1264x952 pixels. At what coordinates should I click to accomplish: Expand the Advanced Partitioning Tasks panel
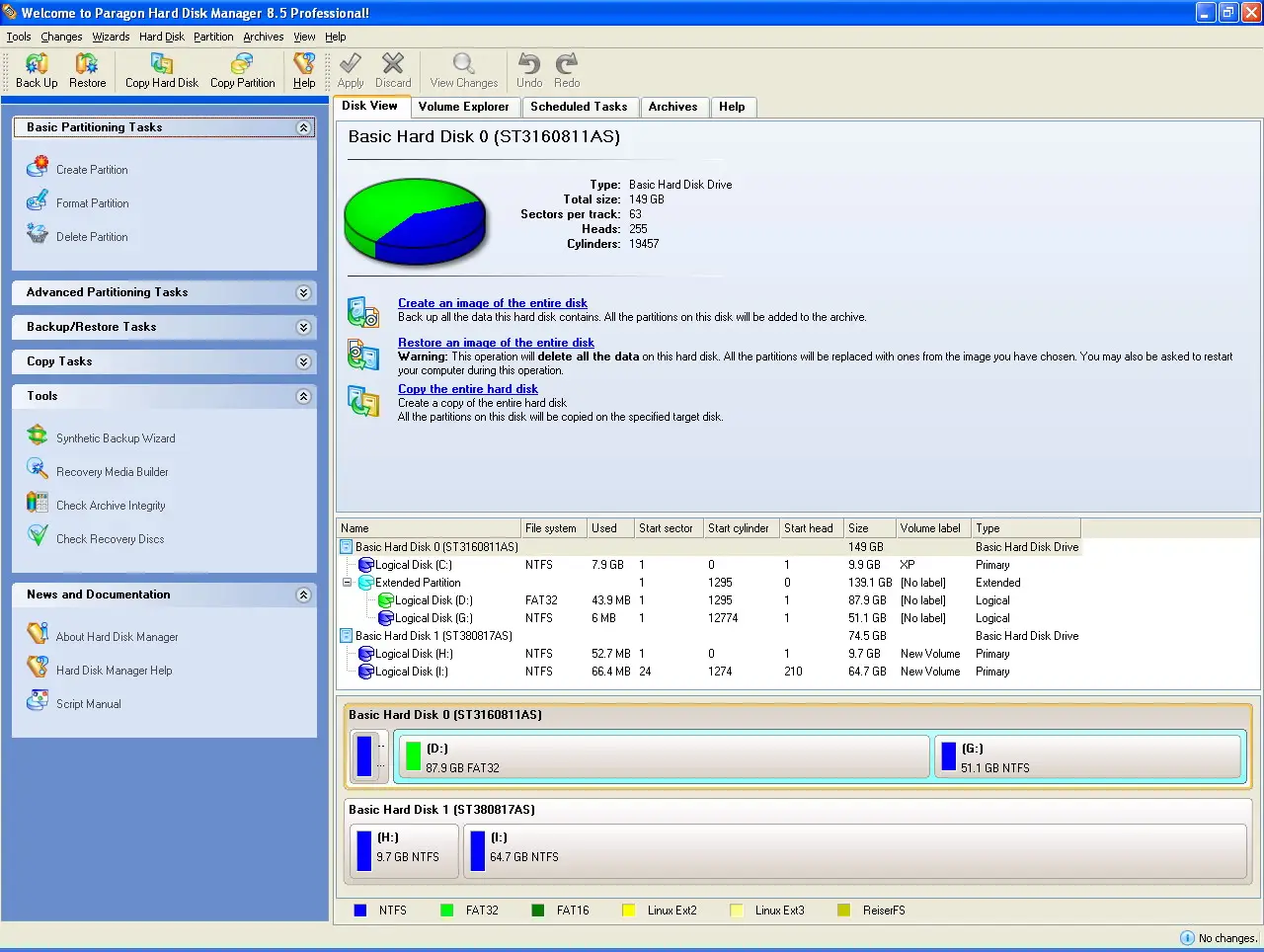click(303, 292)
